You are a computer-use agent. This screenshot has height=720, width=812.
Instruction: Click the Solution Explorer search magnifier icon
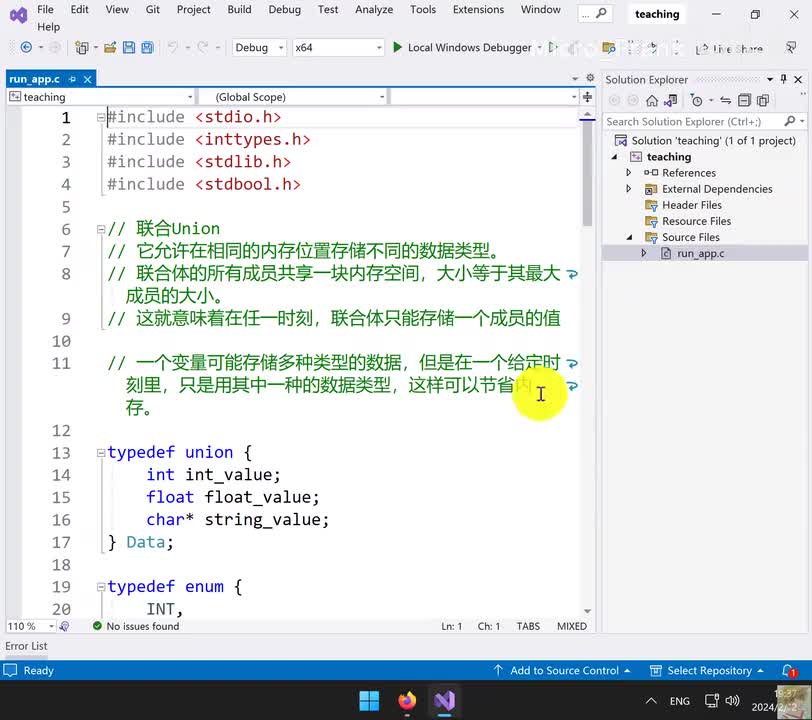coord(790,121)
